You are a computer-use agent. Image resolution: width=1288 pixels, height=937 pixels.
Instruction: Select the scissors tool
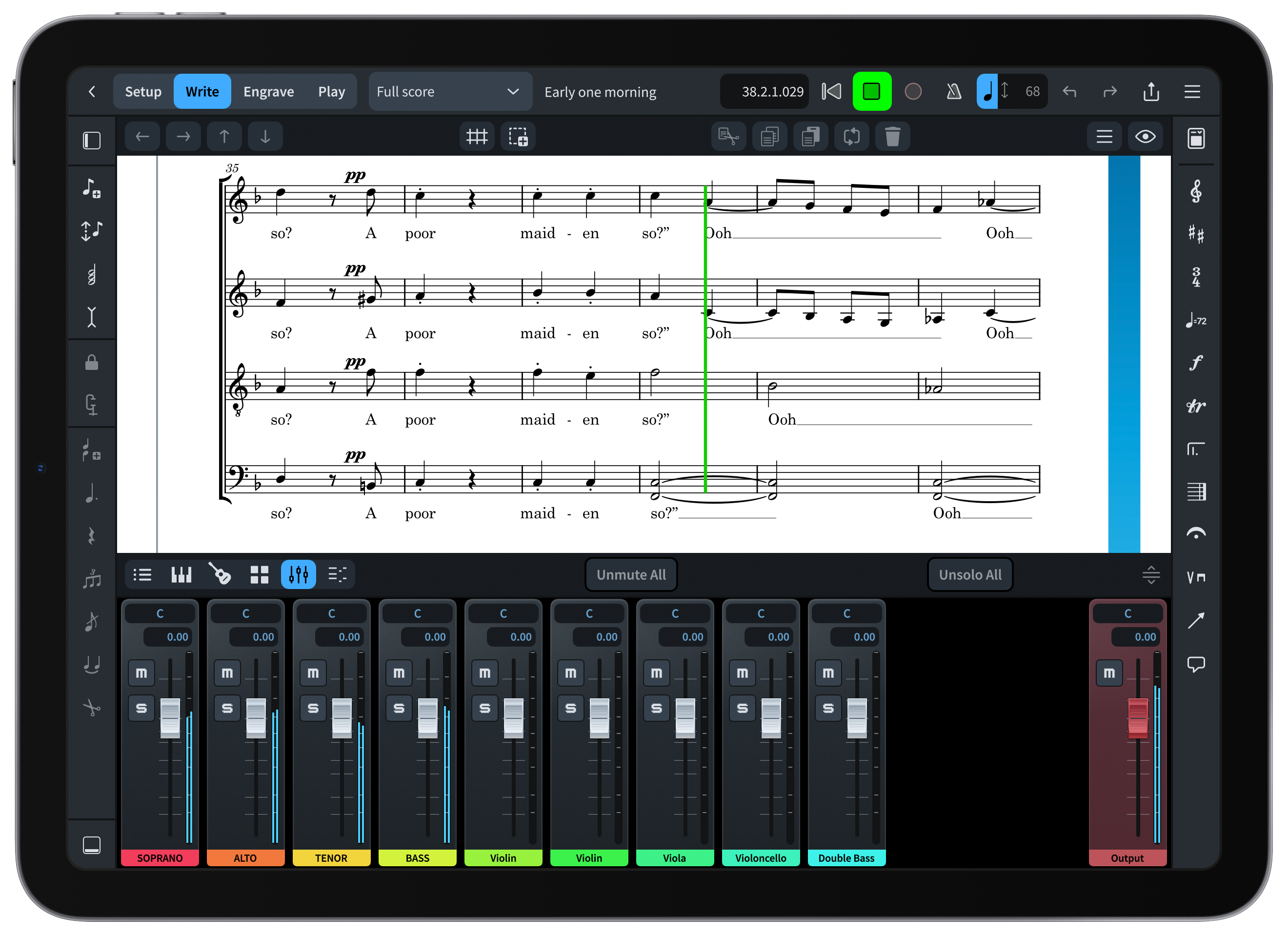click(x=91, y=708)
